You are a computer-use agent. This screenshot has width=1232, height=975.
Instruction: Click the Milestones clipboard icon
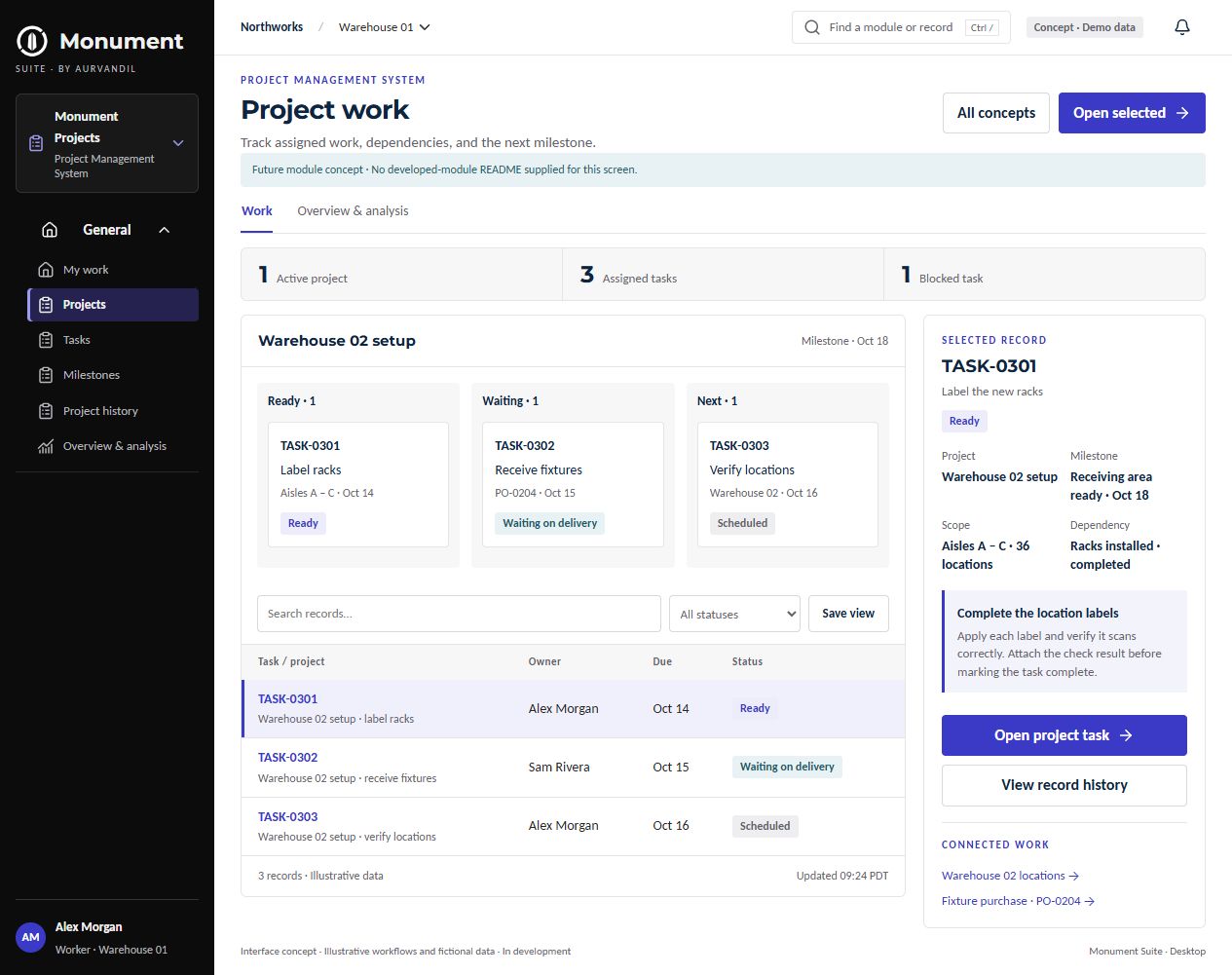click(46, 375)
